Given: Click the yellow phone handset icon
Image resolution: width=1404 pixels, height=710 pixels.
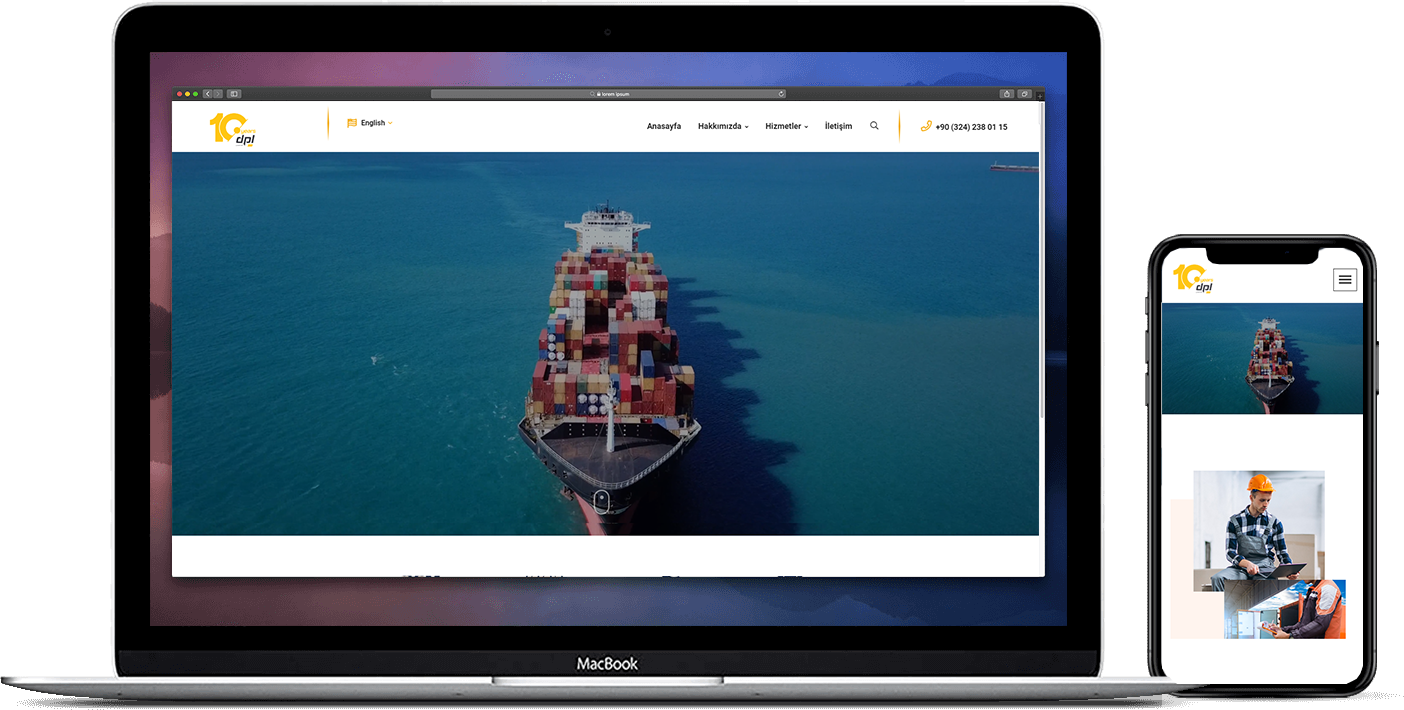Looking at the screenshot, I should click(x=925, y=126).
